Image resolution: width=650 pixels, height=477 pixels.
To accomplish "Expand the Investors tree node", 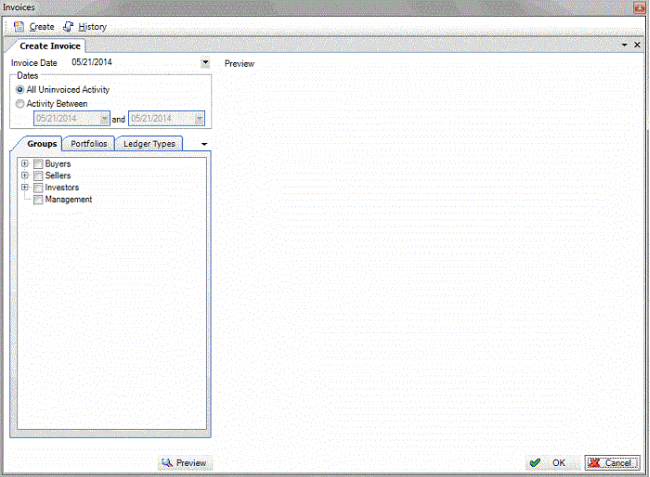I will coord(25,187).
